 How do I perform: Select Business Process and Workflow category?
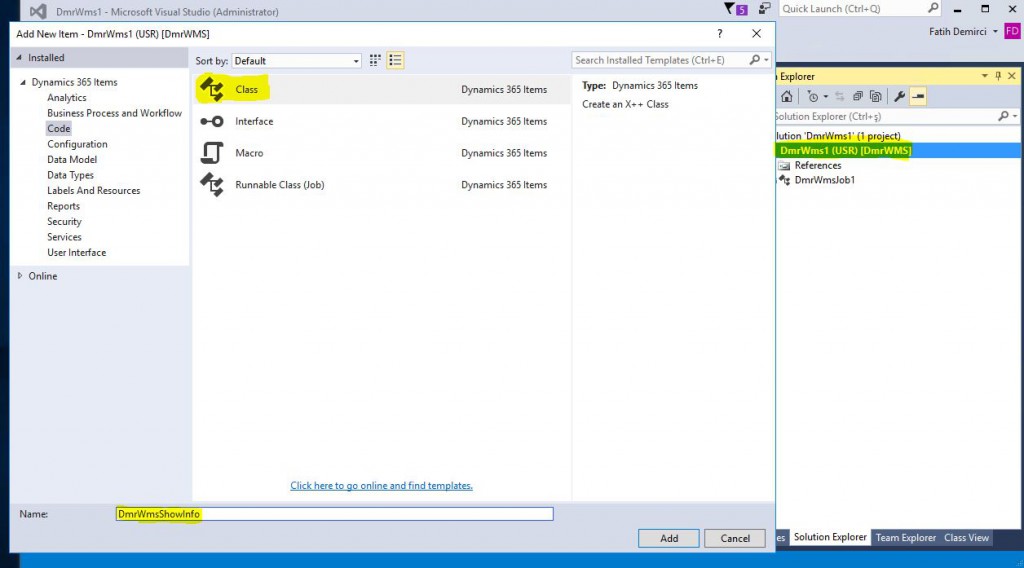click(x=114, y=113)
